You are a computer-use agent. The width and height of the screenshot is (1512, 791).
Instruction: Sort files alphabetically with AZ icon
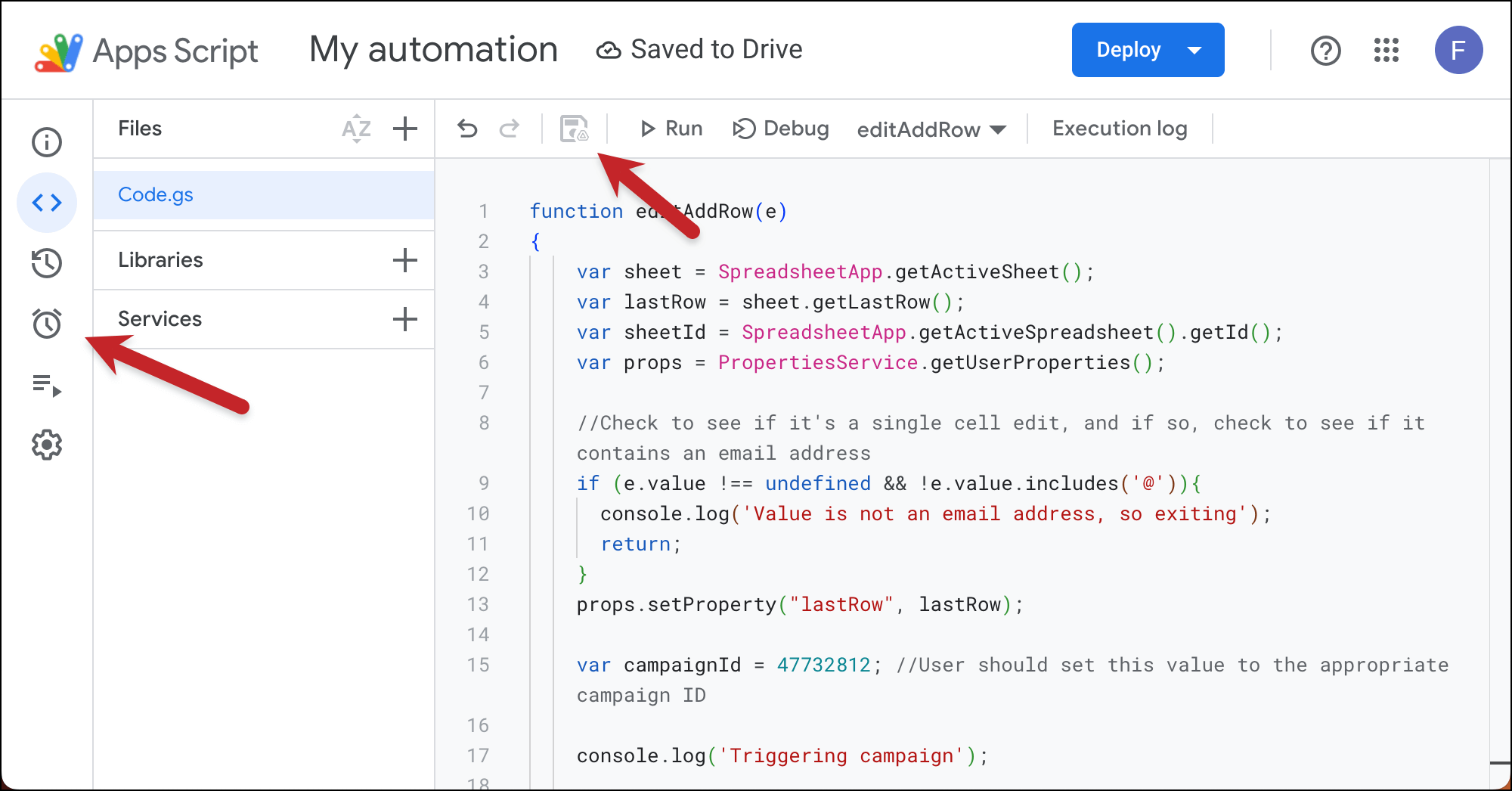pyautogui.click(x=356, y=129)
